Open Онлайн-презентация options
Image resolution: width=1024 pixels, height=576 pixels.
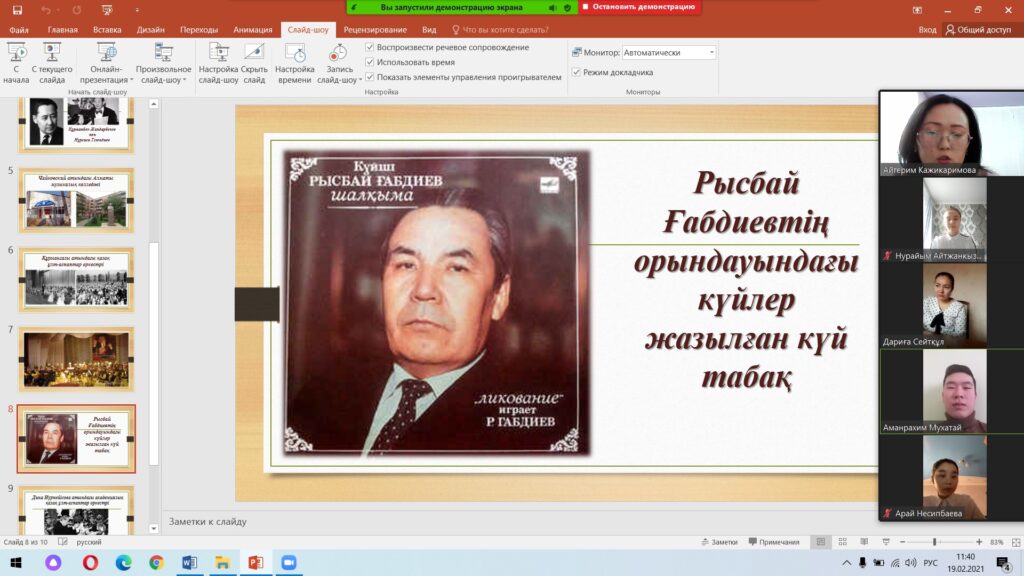click(x=106, y=63)
